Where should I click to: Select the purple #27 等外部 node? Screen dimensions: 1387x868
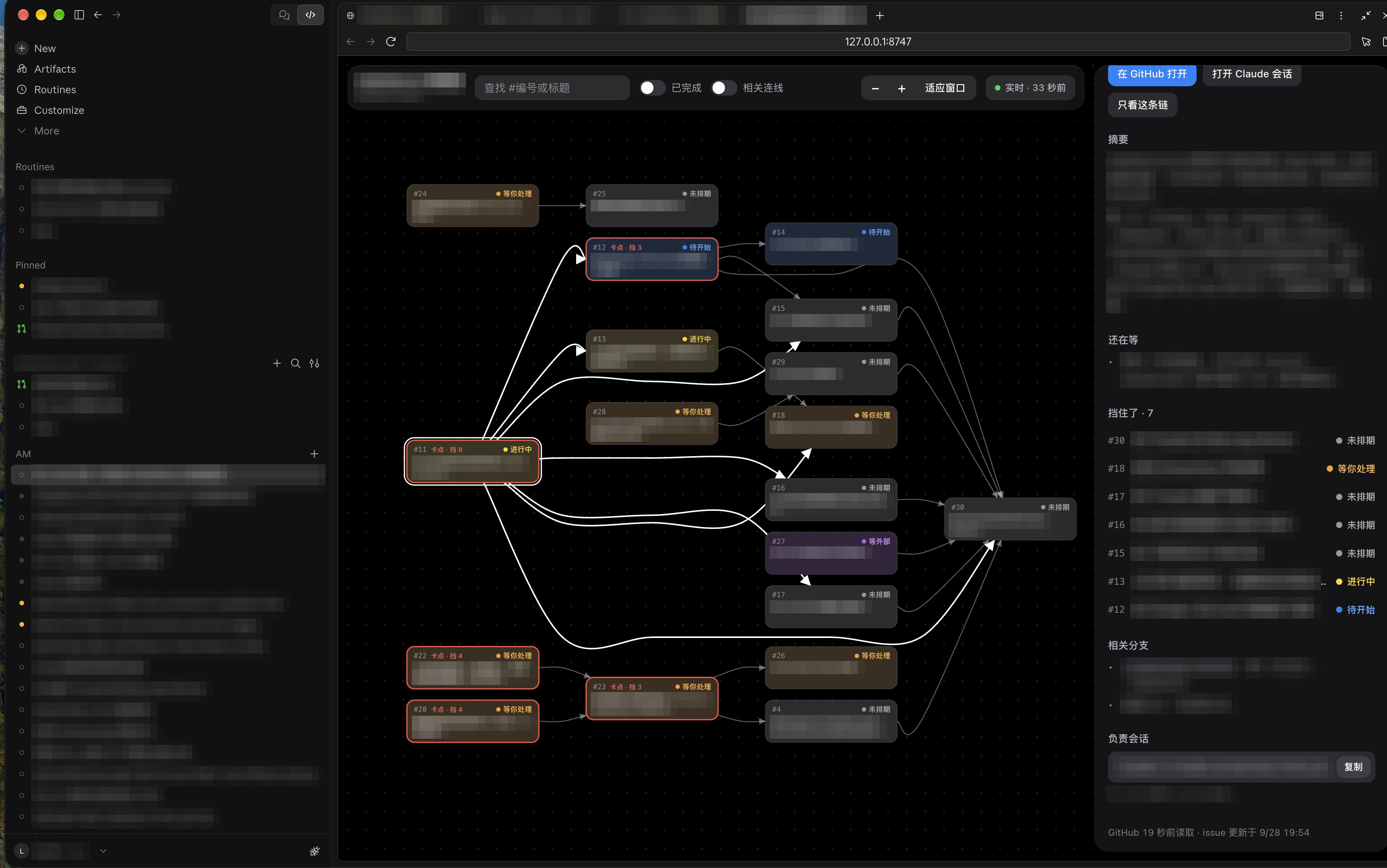pos(831,553)
